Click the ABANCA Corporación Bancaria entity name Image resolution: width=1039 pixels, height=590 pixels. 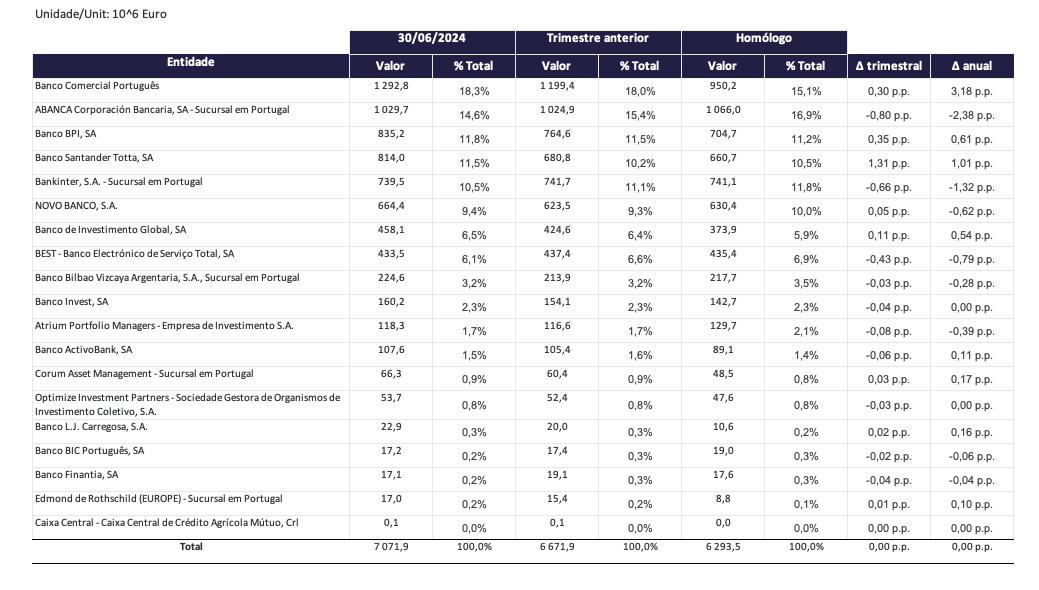(162, 110)
